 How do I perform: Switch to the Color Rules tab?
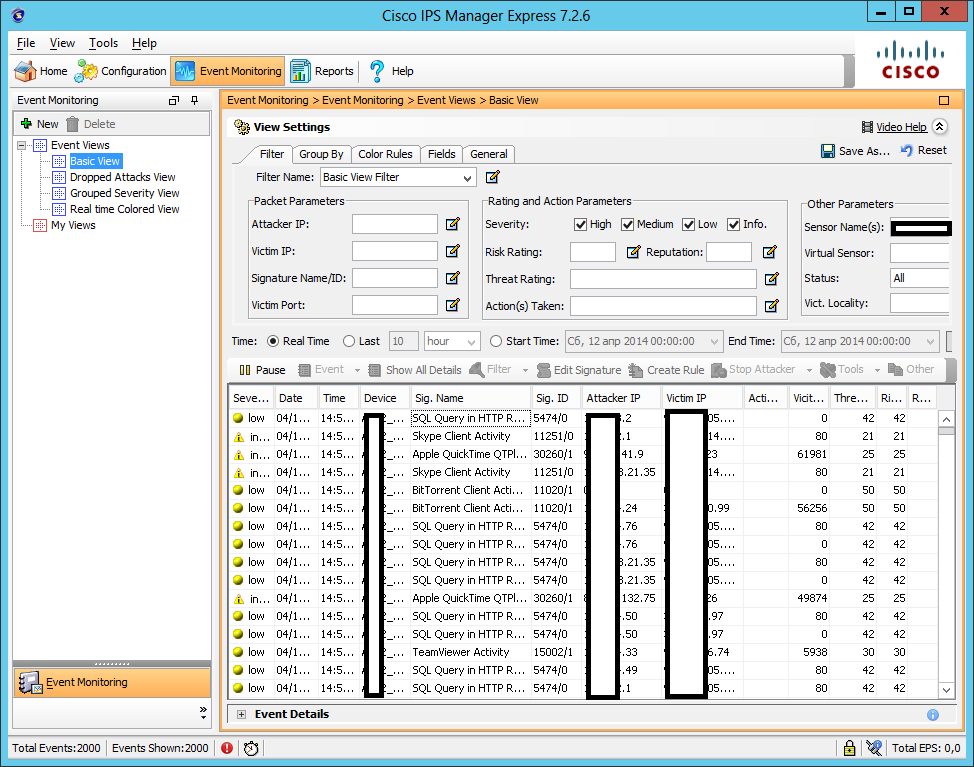[x=385, y=154]
